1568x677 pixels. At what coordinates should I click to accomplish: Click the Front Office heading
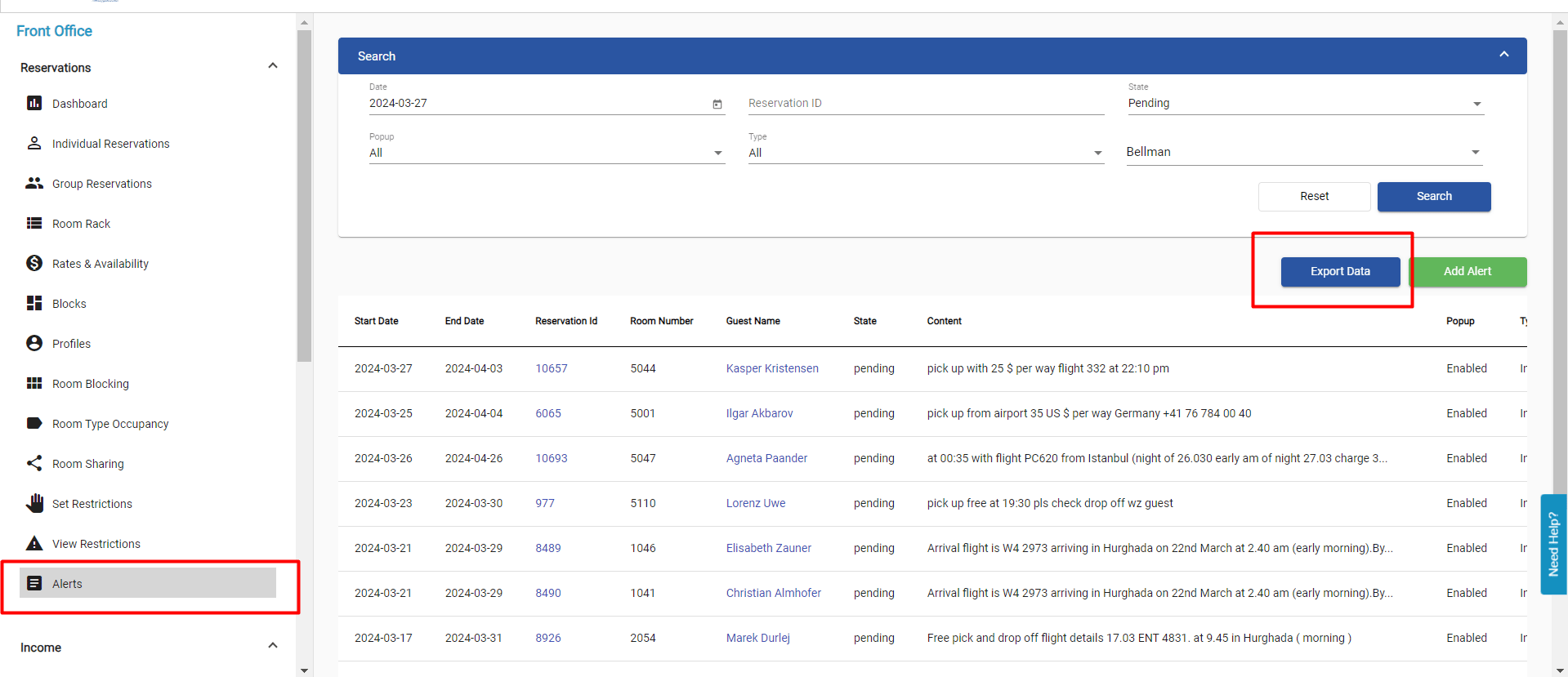54,31
